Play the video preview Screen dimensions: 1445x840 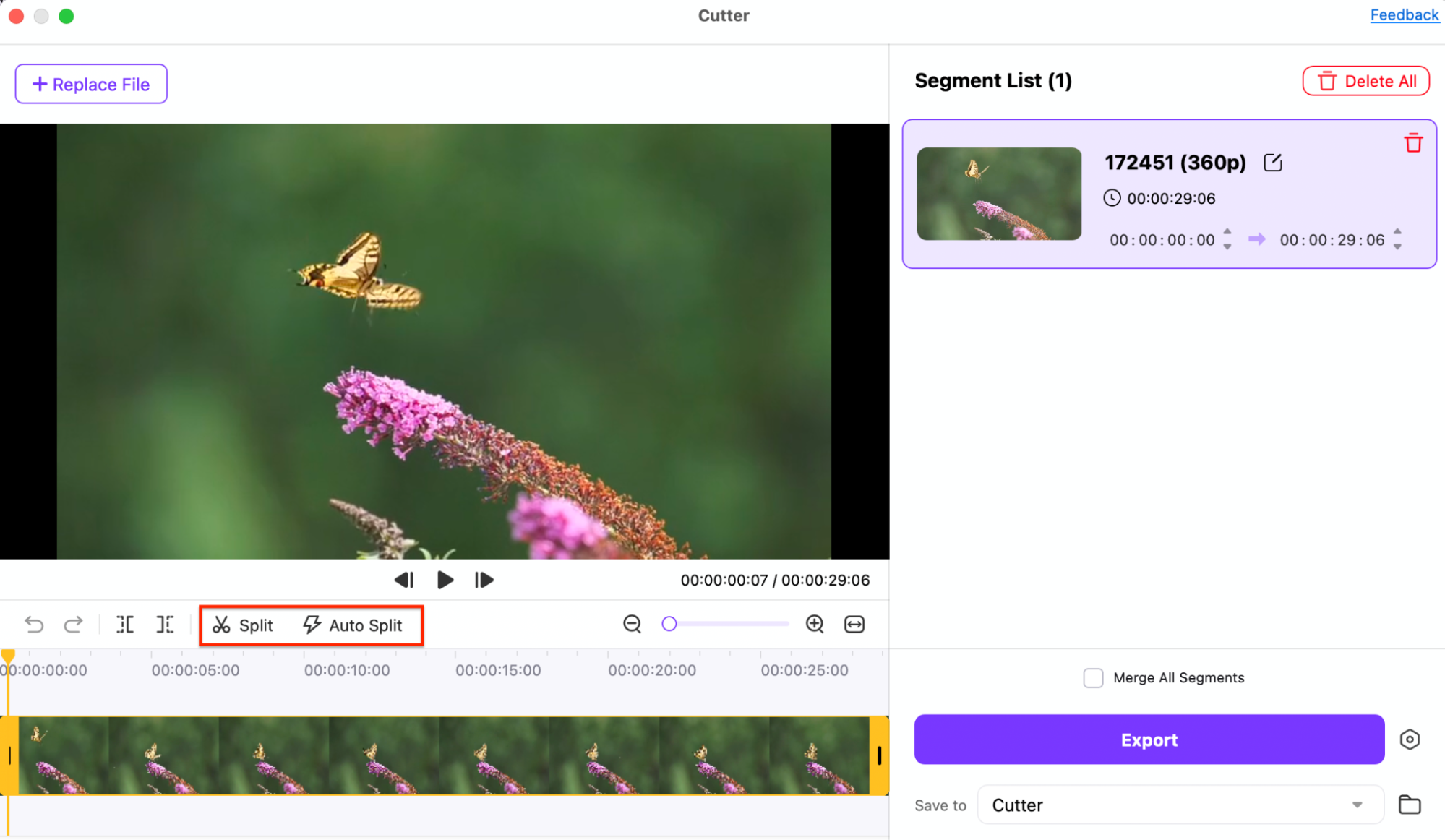pos(445,580)
